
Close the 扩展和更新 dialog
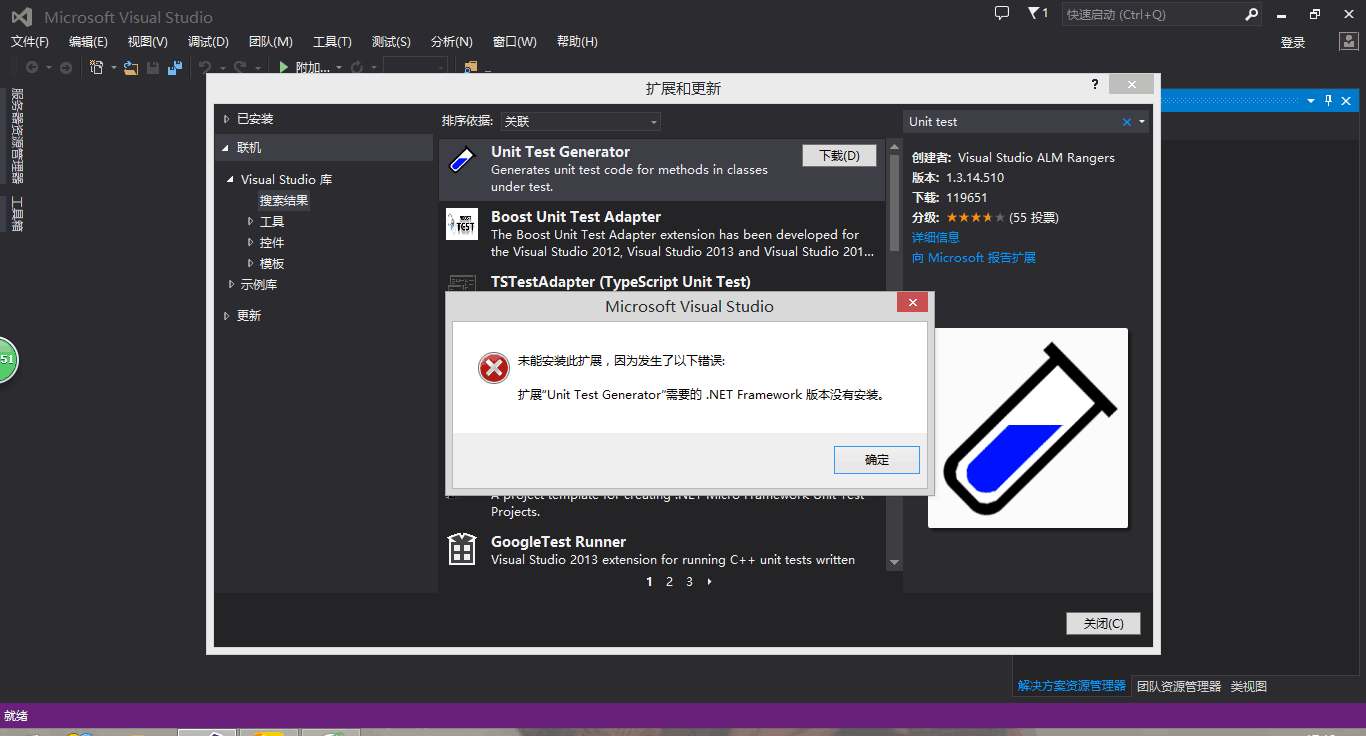tap(1130, 85)
